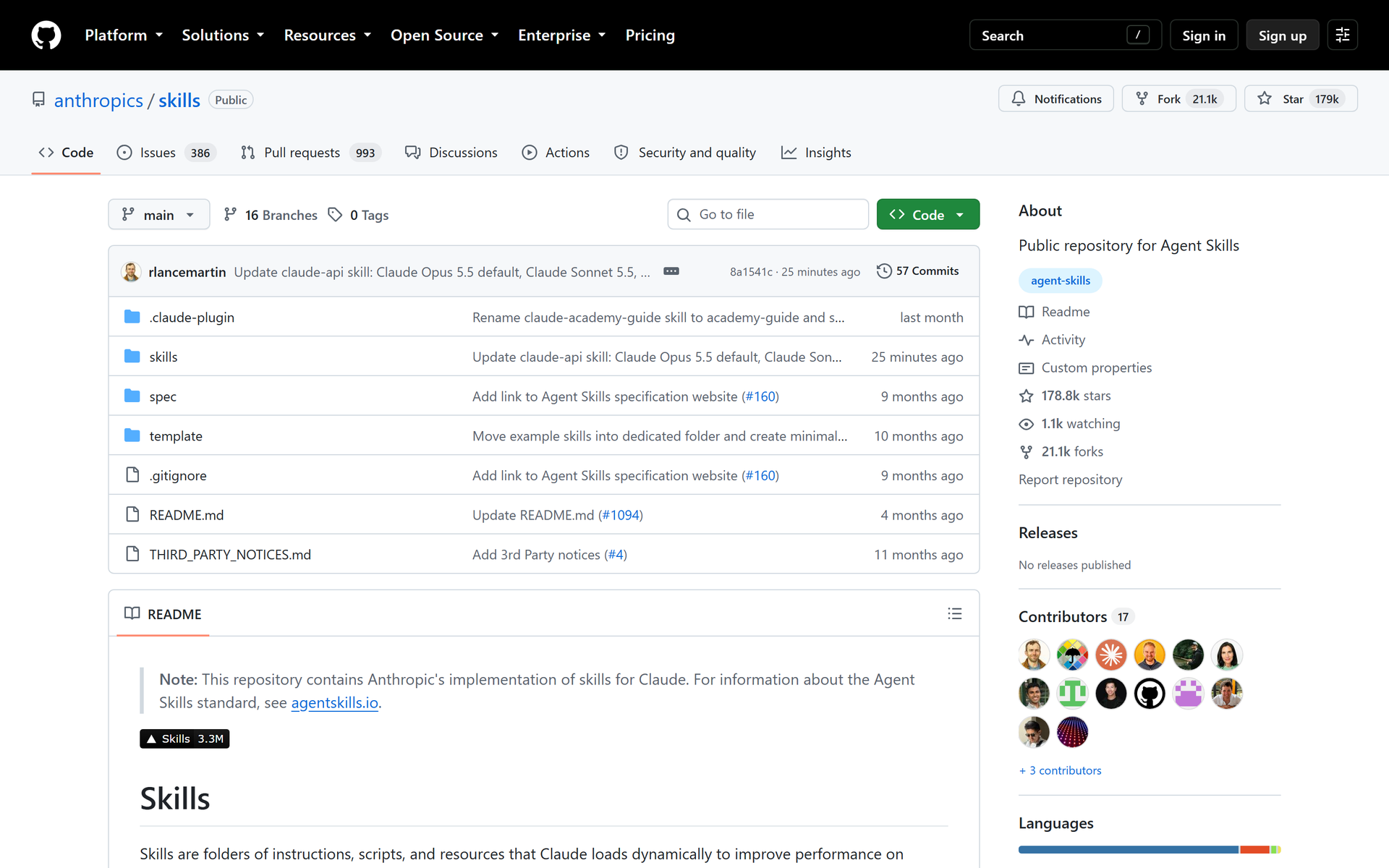Open the Open Source menu
Image resolution: width=1389 pixels, height=868 pixels.
click(x=444, y=35)
